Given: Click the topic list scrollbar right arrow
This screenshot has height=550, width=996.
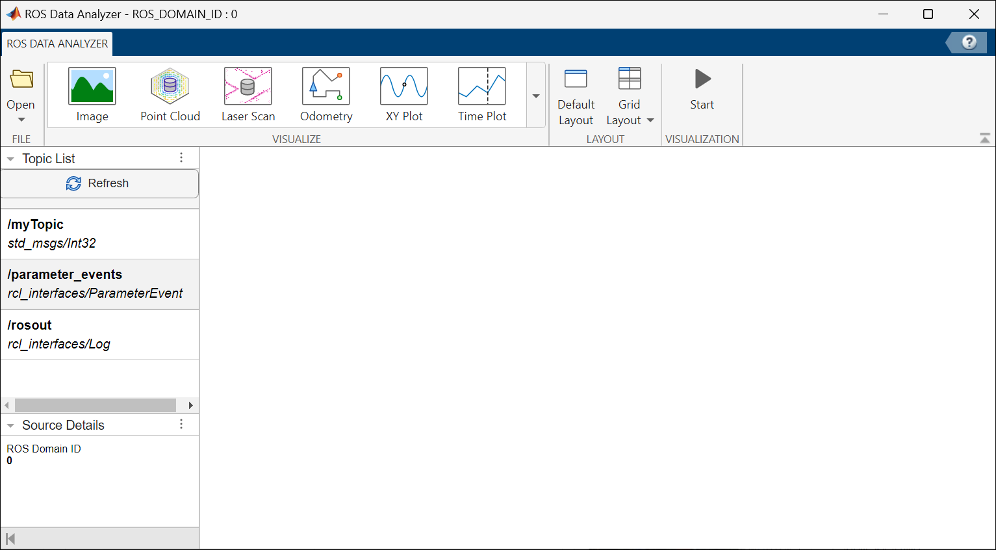Looking at the screenshot, I should (x=191, y=405).
